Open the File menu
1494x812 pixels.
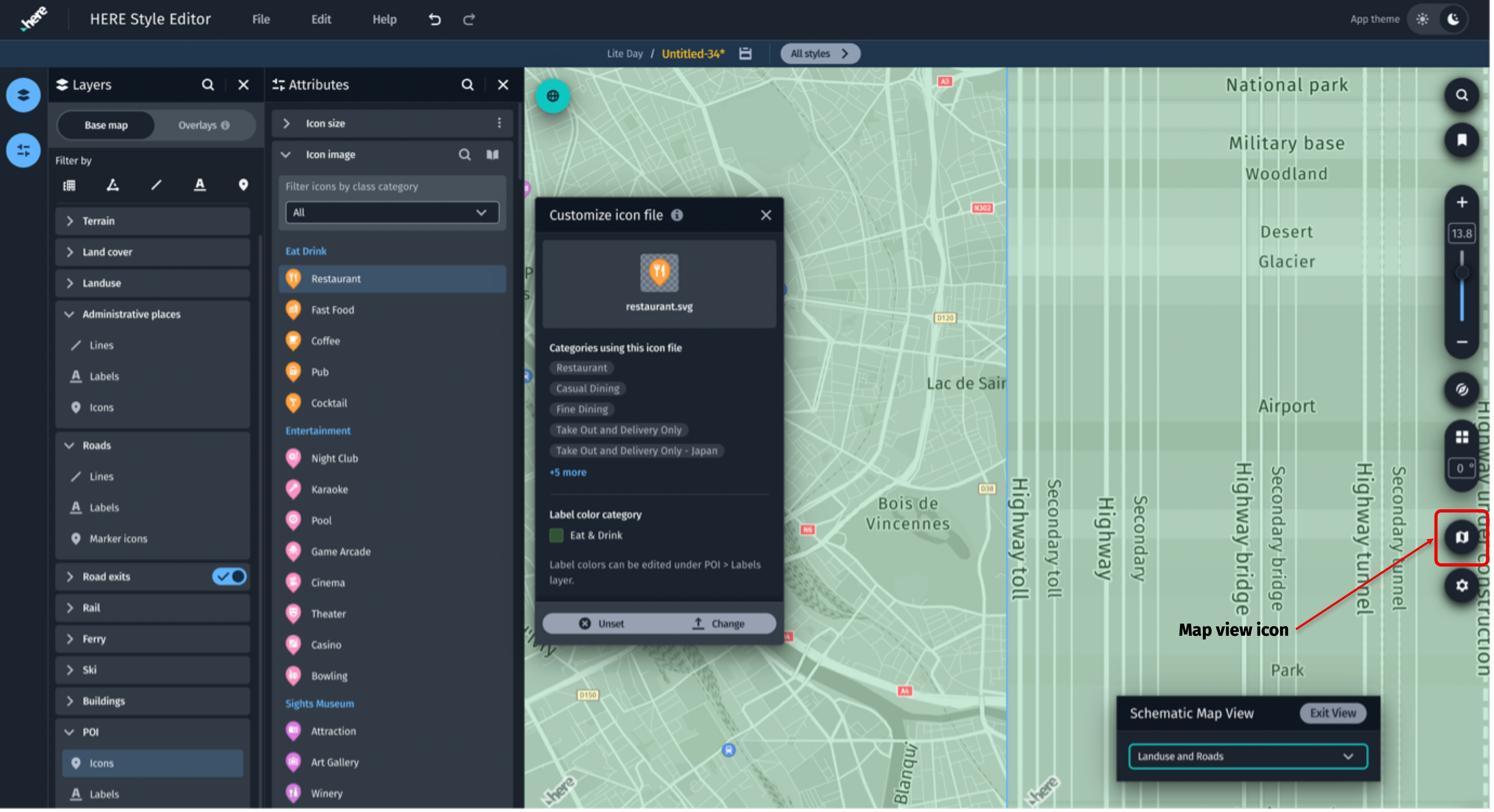click(x=260, y=20)
